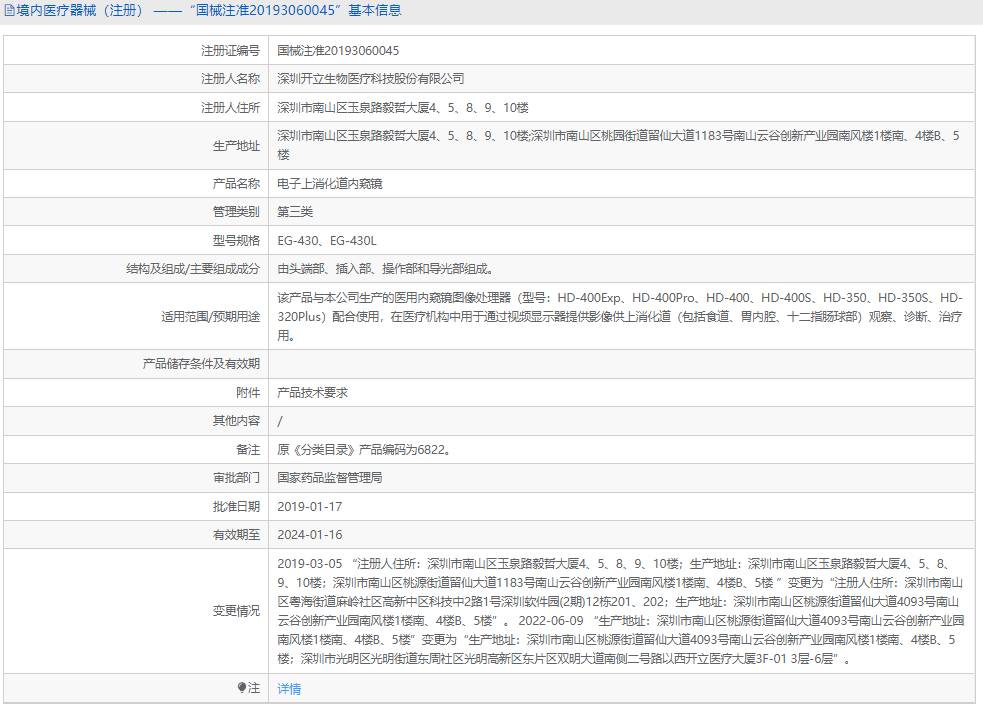Click the 注册人住所 label
The height and width of the screenshot is (708, 983).
tap(230, 108)
